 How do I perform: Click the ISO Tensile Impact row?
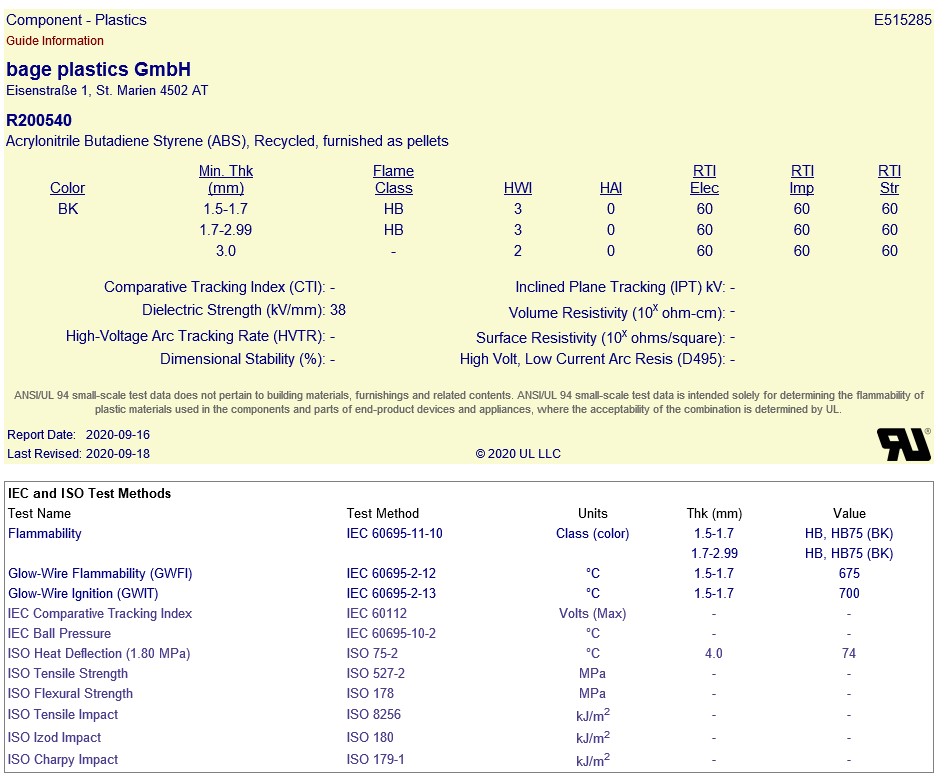(x=469, y=714)
